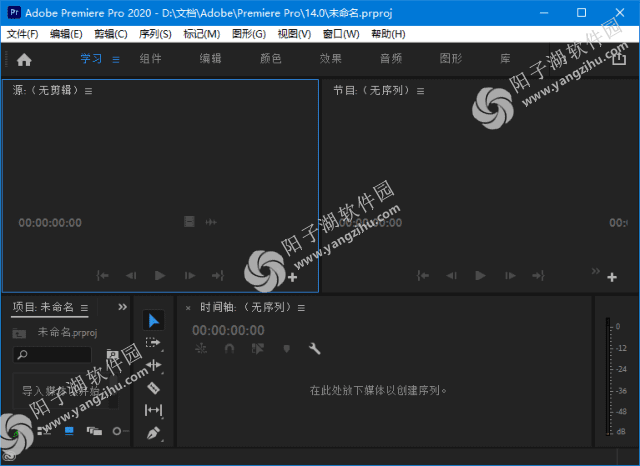Expand hidden tabs chevron in project panel
The height and width of the screenshot is (466, 640).
(122, 307)
